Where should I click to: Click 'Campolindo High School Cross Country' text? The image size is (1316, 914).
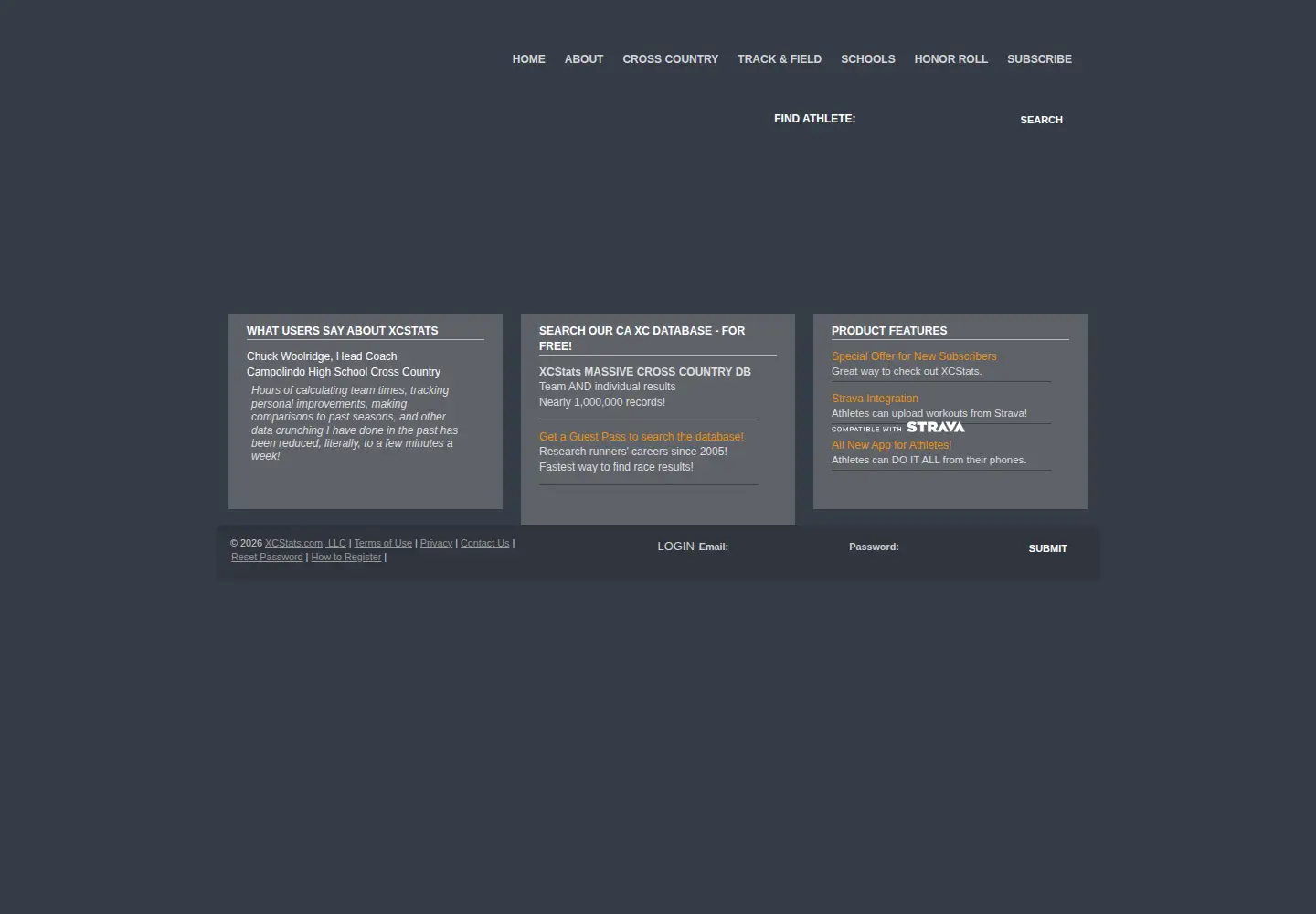click(344, 372)
